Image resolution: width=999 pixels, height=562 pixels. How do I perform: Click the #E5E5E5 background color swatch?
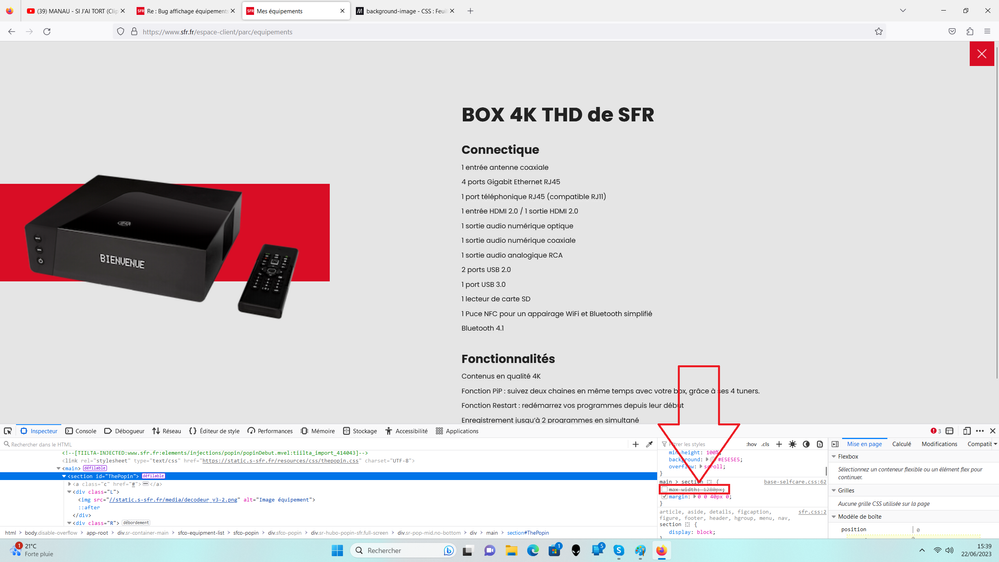714,459
